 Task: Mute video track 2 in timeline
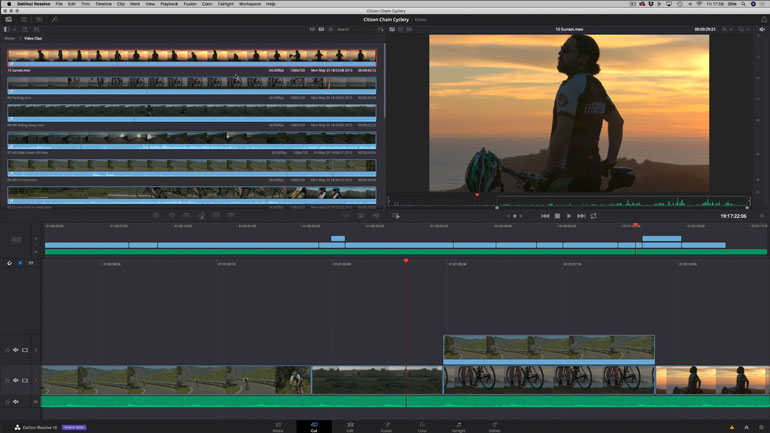(16, 350)
